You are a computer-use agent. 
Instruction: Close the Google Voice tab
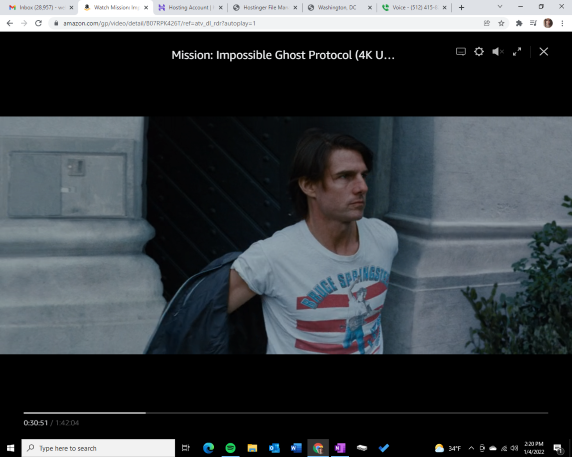[x=444, y=8]
